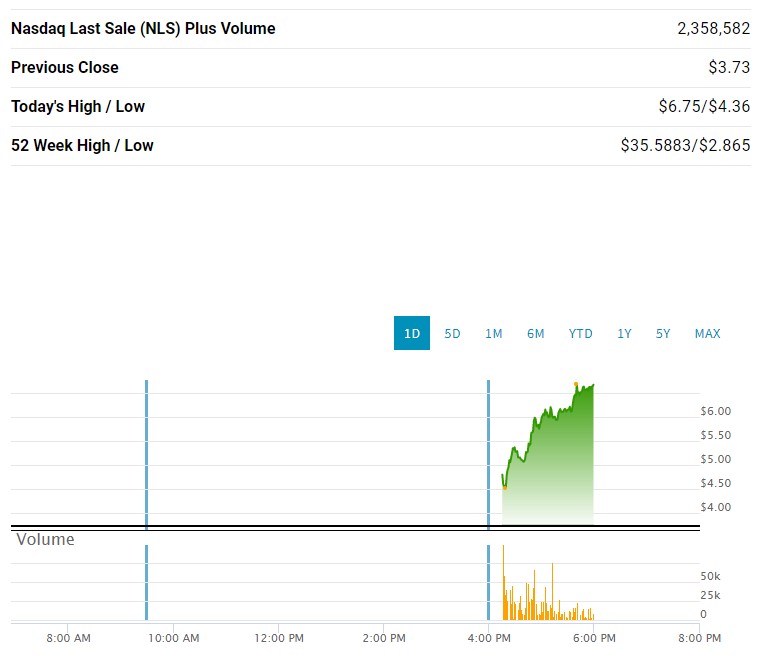Choose the 1M chart range
The height and width of the screenshot is (664, 769).
point(493,333)
